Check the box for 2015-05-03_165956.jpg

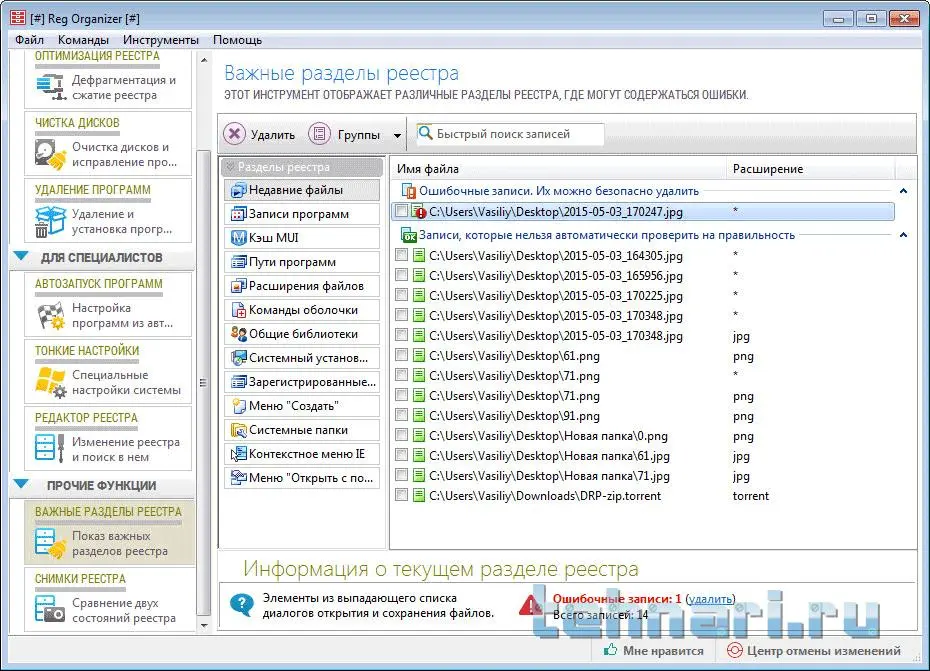[402, 275]
